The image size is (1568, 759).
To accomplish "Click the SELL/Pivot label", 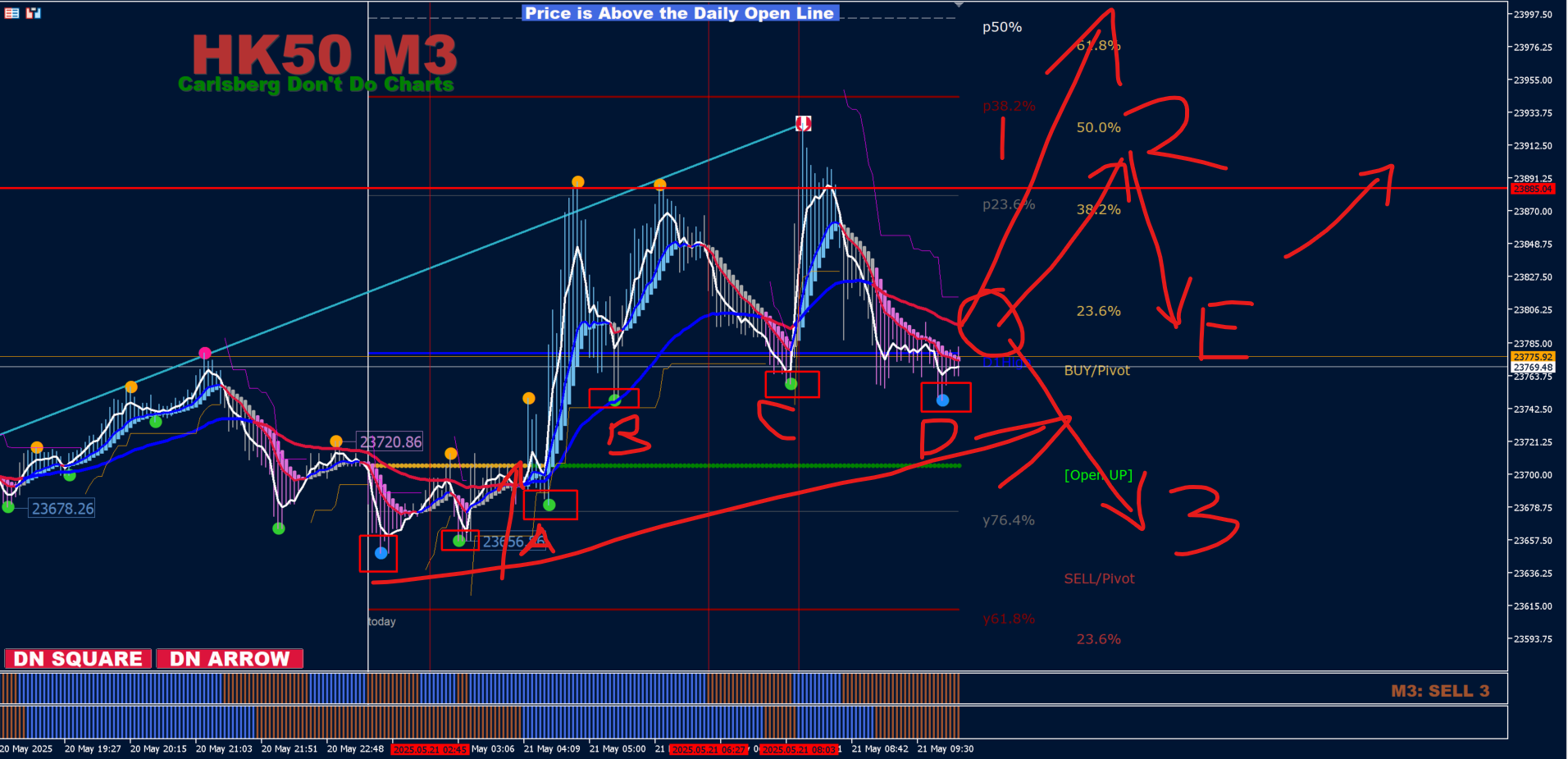I will coord(1099,578).
